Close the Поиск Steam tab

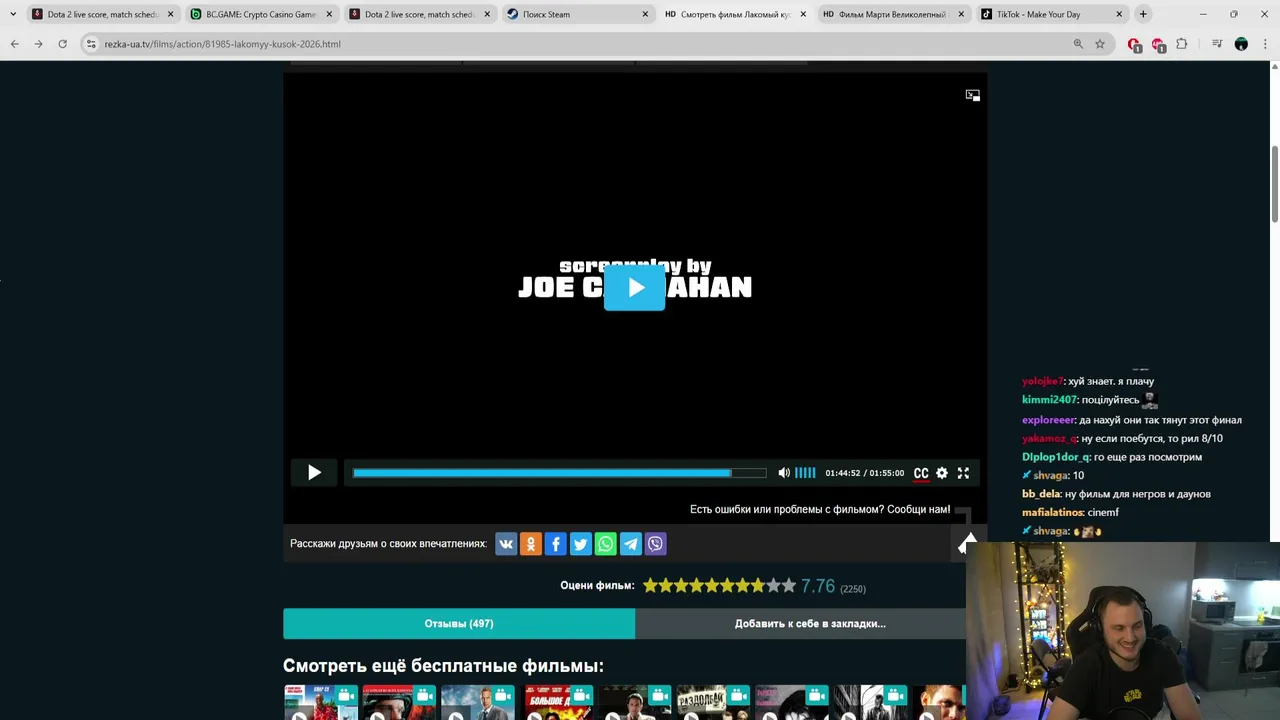(x=645, y=14)
